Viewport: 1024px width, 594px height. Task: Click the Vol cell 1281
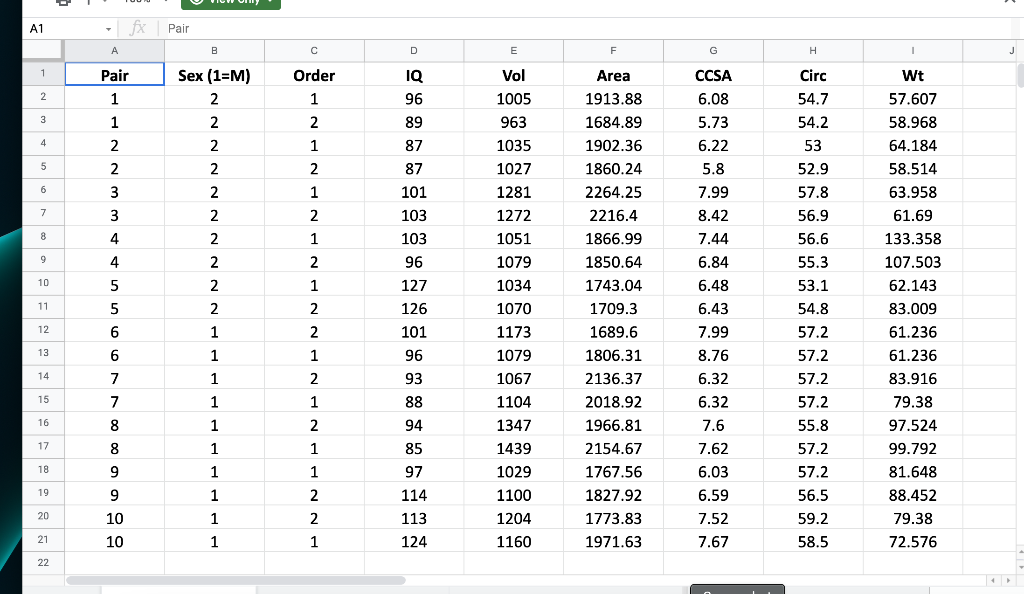coord(514,192)
